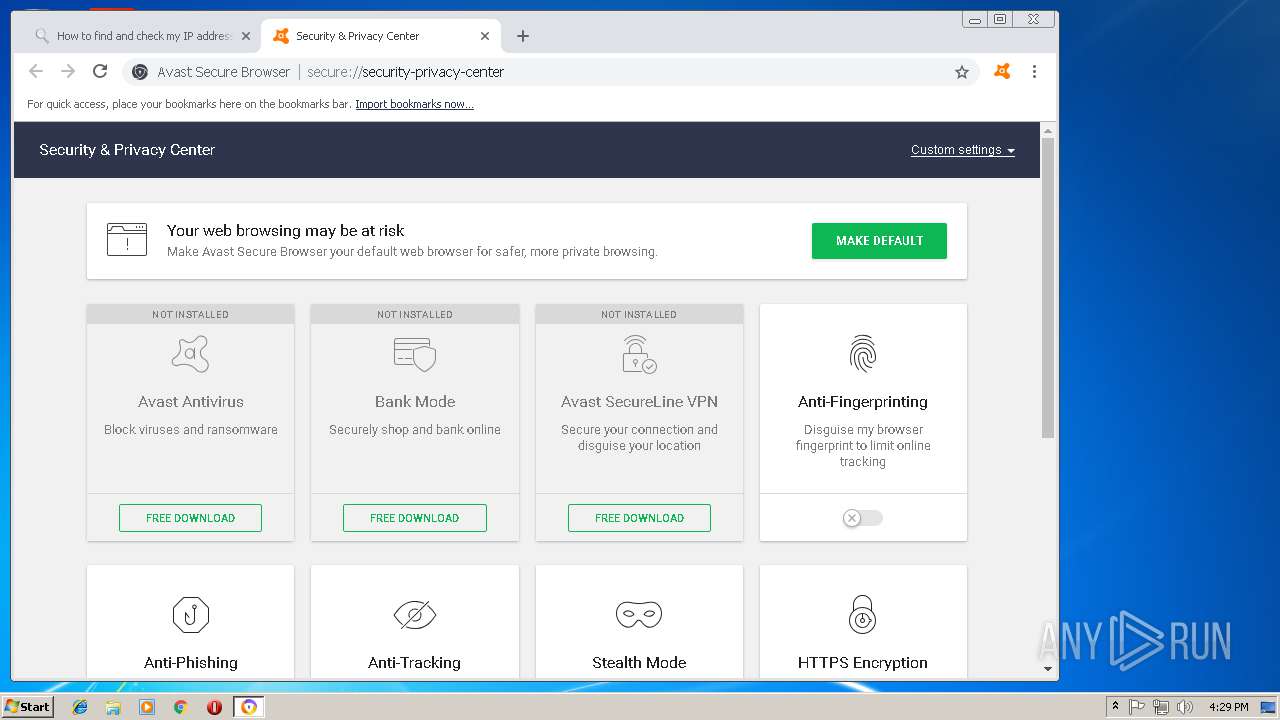Click the Import bookmarks now link
The width and height of the screenshot is (1280, 720).
414,104
